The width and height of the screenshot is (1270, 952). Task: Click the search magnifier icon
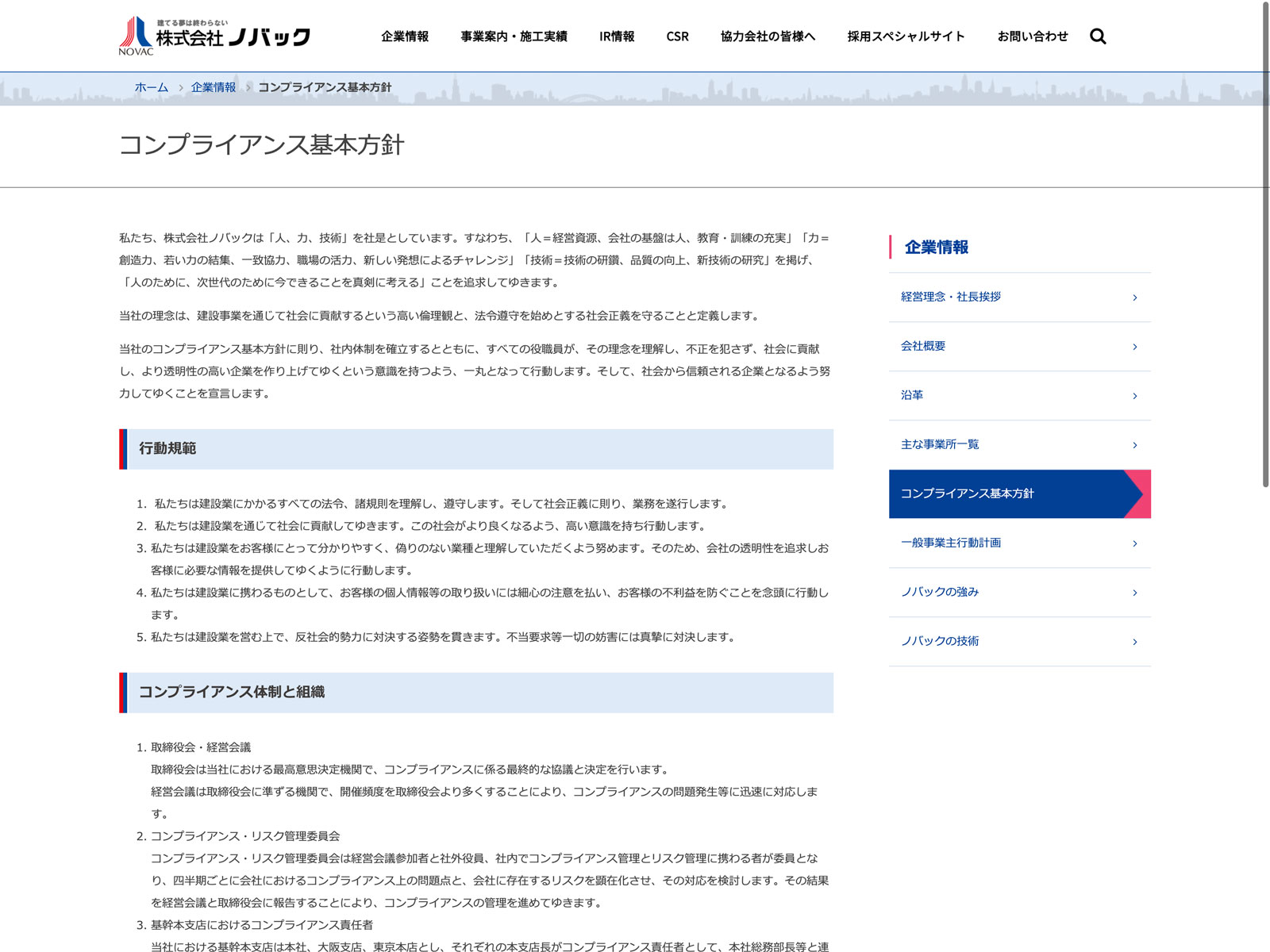click(x=1098, y=36)
